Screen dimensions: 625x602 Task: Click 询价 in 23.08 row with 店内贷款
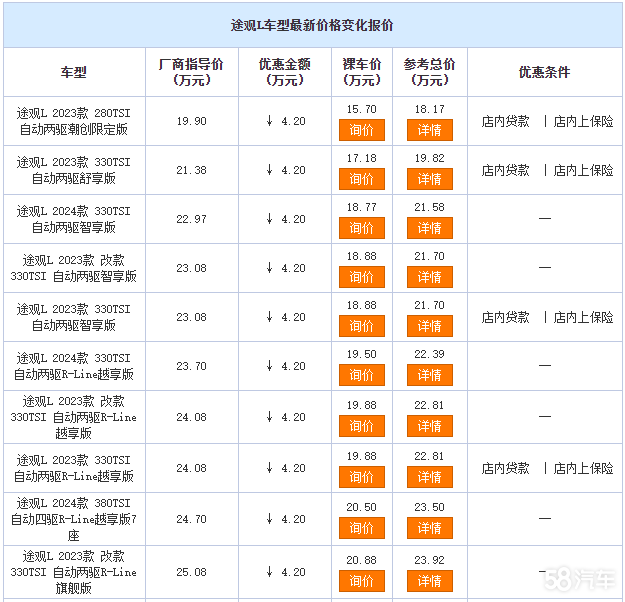pyautogui.click(x=362, y=326)
